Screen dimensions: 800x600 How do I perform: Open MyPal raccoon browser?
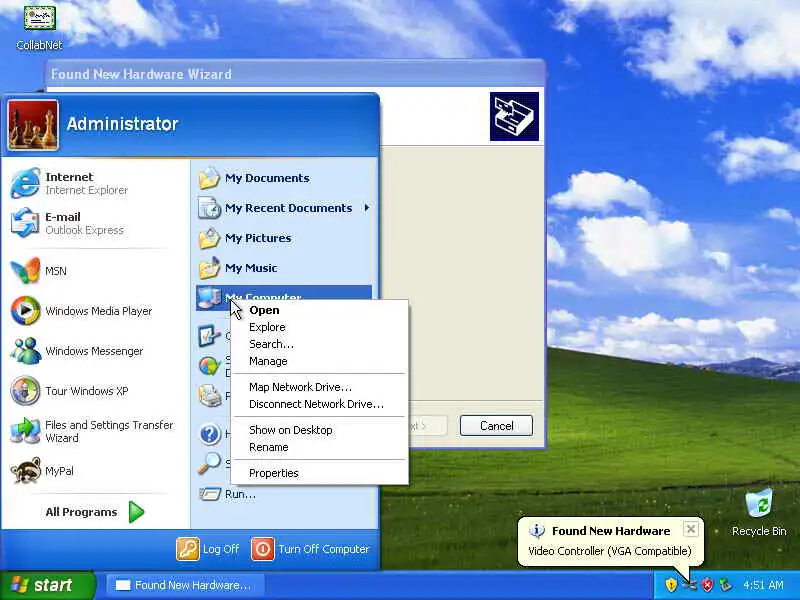[94, 471]
